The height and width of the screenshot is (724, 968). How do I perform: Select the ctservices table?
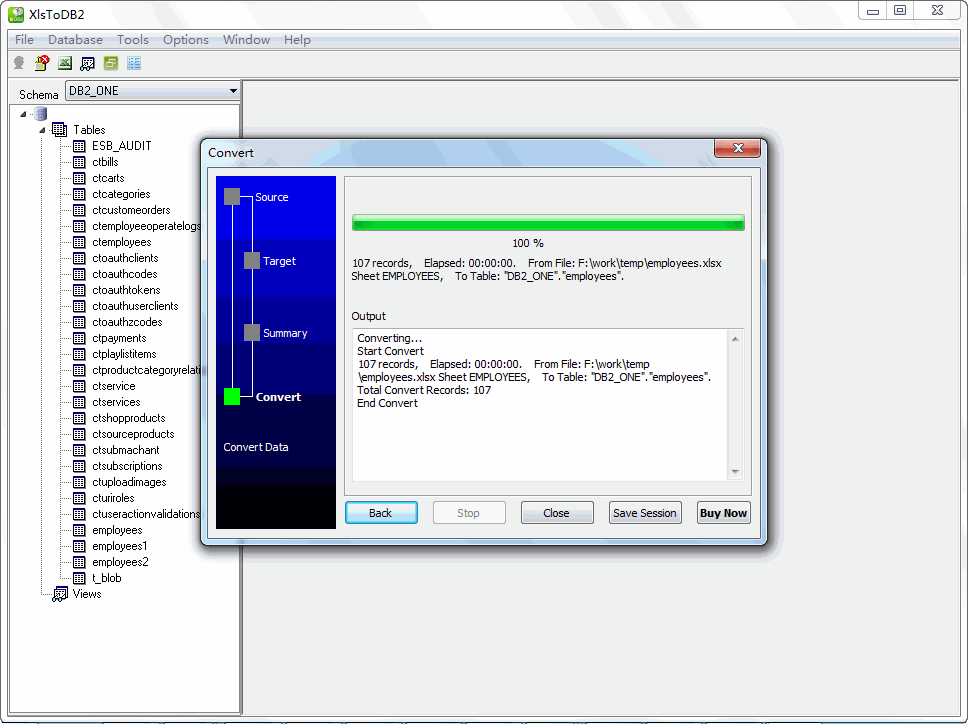click(116, 402)
